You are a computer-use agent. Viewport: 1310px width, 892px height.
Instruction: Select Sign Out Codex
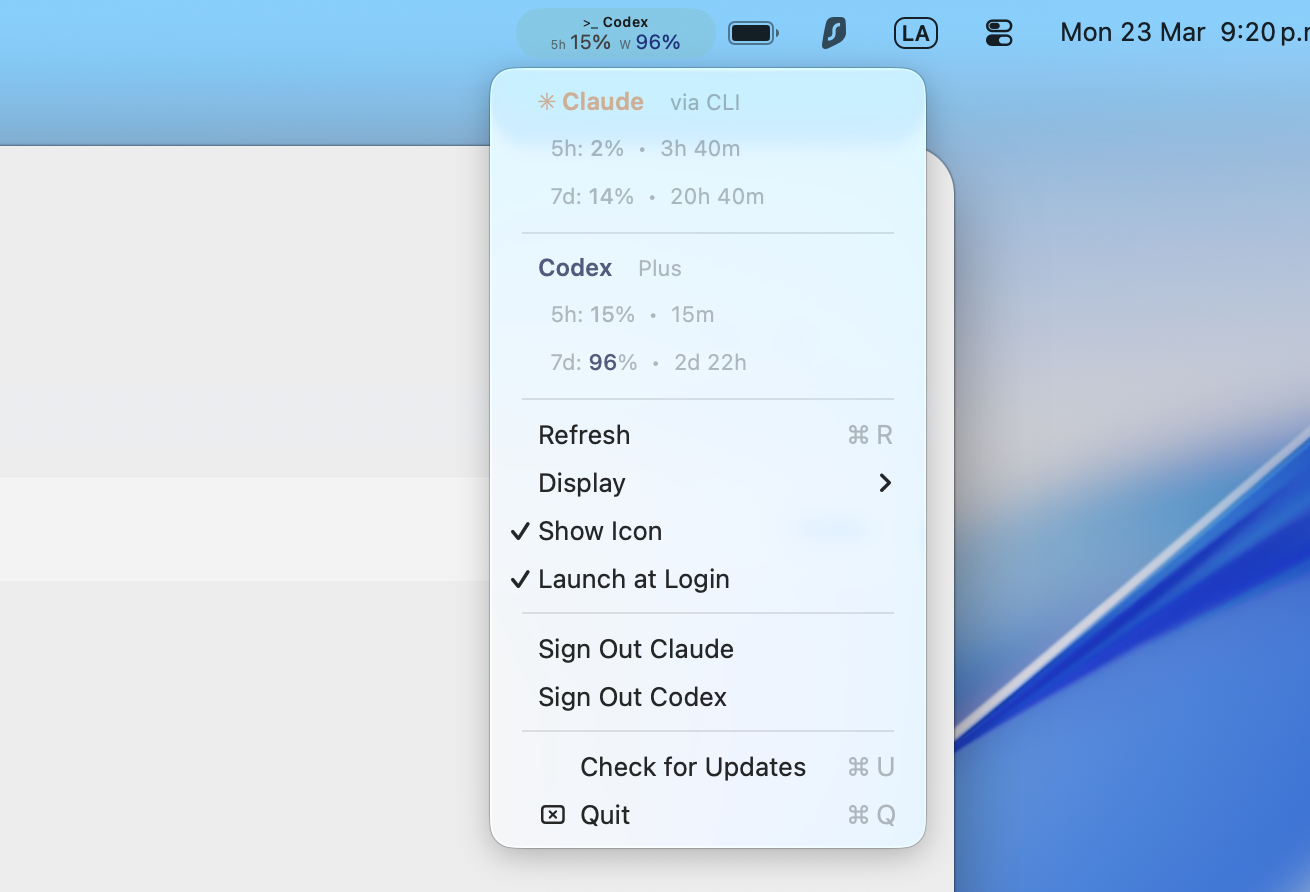708,697
